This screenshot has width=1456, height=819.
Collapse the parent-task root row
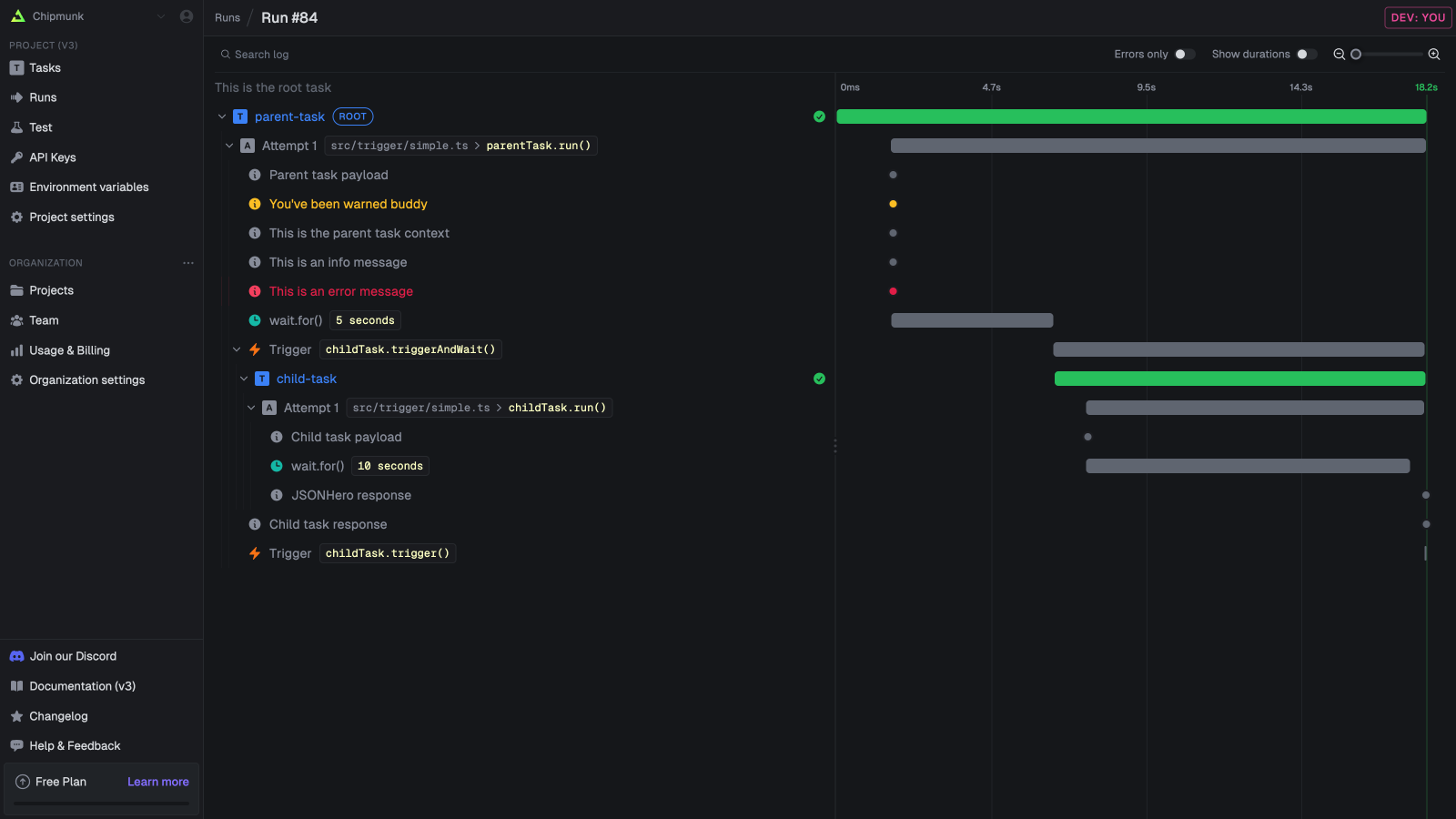click(x=222, y=116)
